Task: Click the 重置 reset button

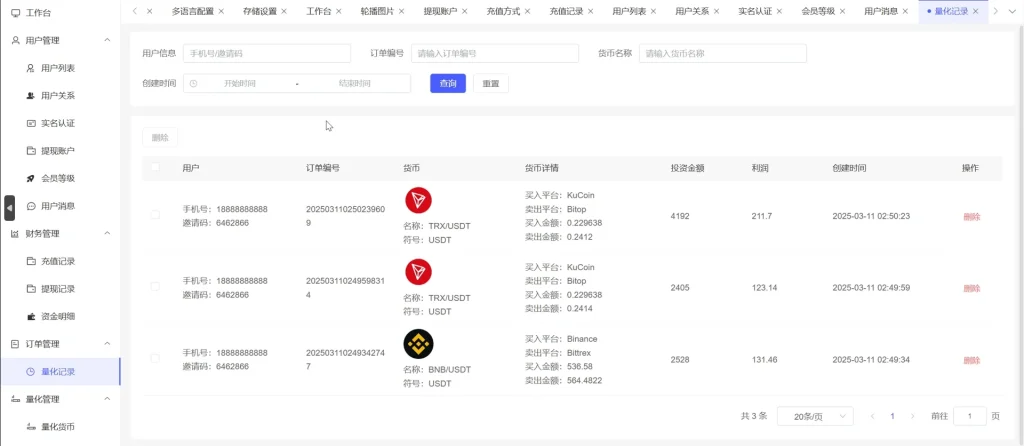Action: (490, 84)
